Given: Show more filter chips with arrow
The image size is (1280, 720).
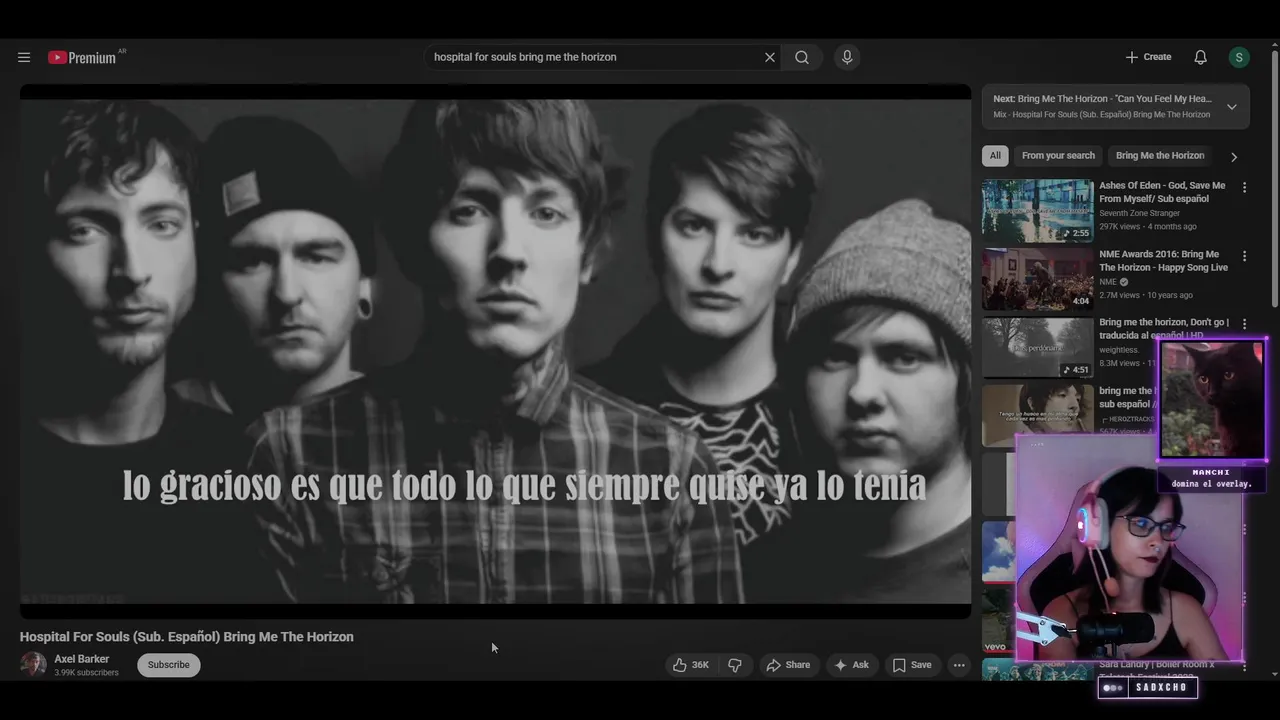Looking at the screenshot, I should click(x=1233, y=156).
